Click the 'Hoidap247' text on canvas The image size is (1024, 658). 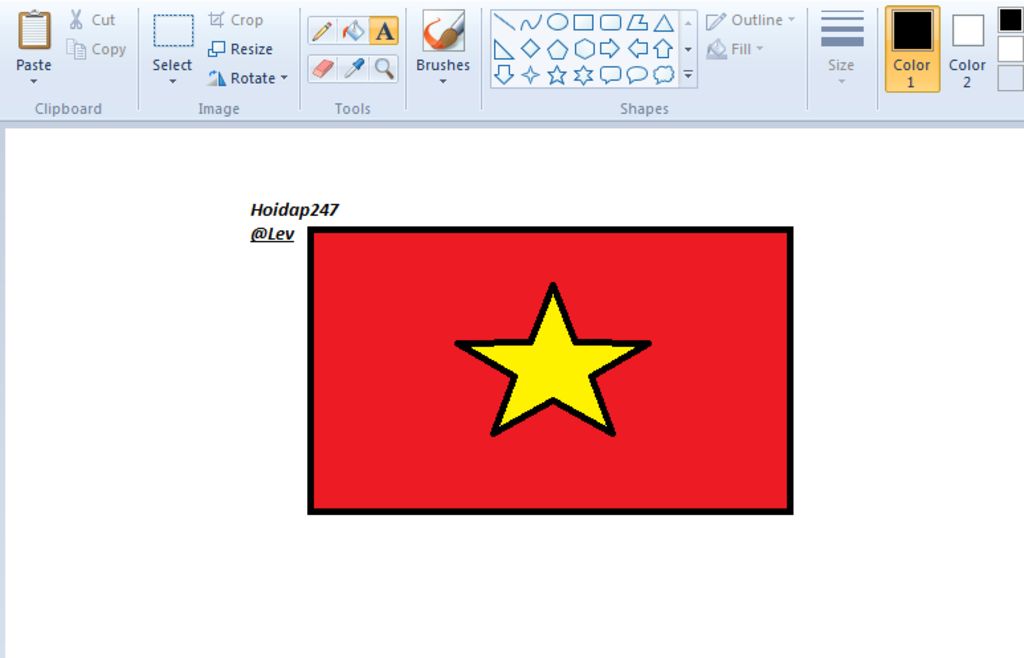click(x=295, y=210)
